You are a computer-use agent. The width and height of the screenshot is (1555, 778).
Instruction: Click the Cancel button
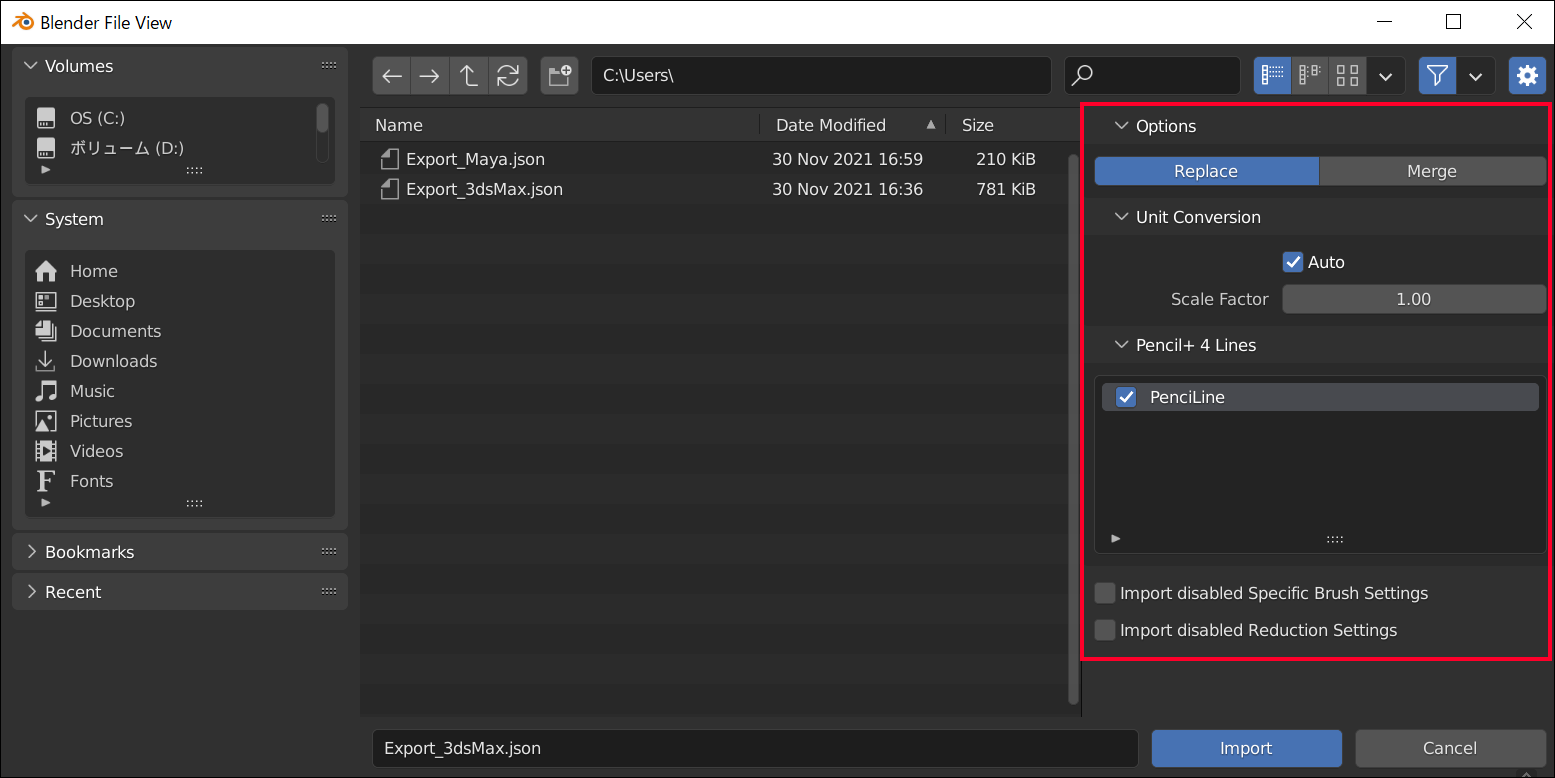pyautogui.click(x=1450, y=748)
